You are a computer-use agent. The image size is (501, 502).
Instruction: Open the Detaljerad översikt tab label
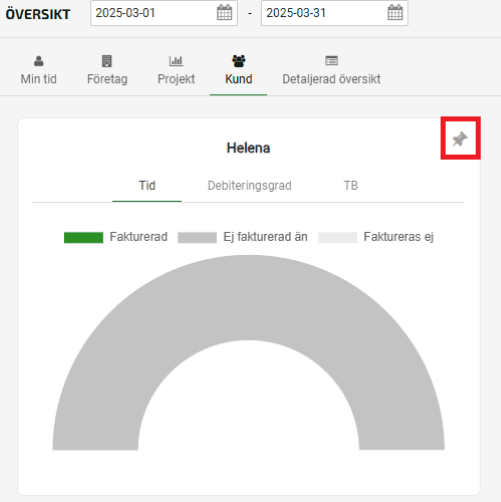pyautogui.click(x=331, y=79)
